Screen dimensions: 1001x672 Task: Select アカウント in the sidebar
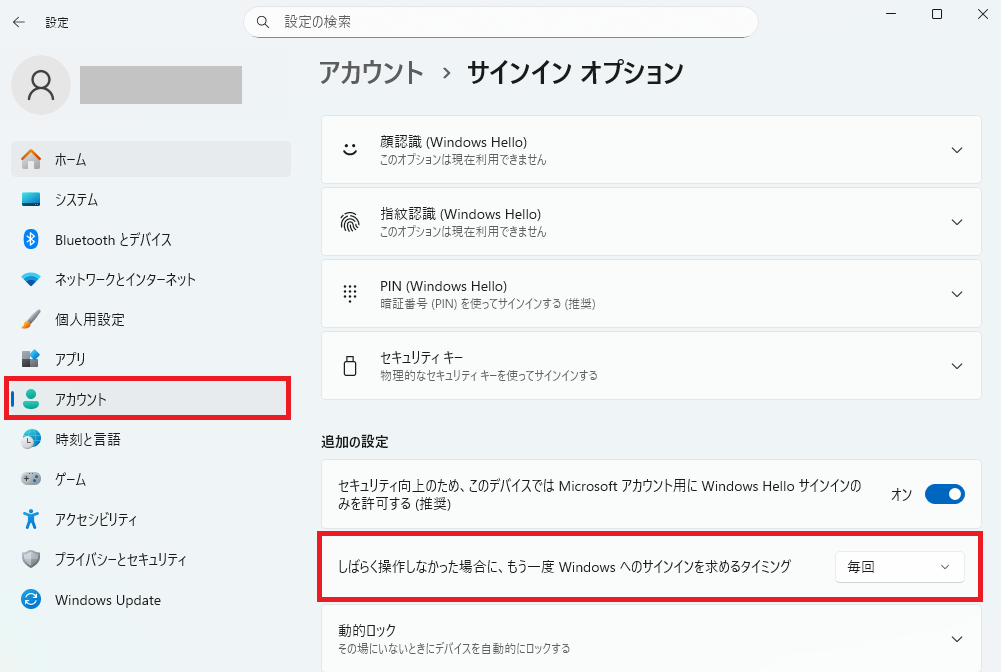[x=151, y=399]
